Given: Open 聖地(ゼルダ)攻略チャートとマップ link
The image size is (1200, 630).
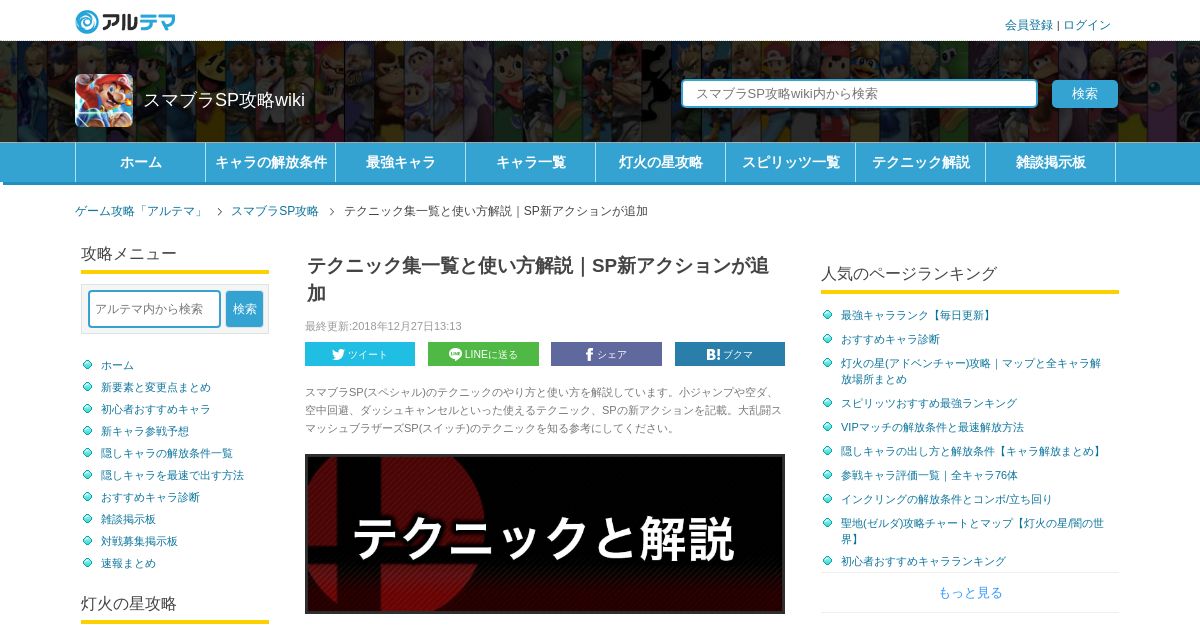Looking at the screenshot, I should pyautogui.click(x=972, y=531).
